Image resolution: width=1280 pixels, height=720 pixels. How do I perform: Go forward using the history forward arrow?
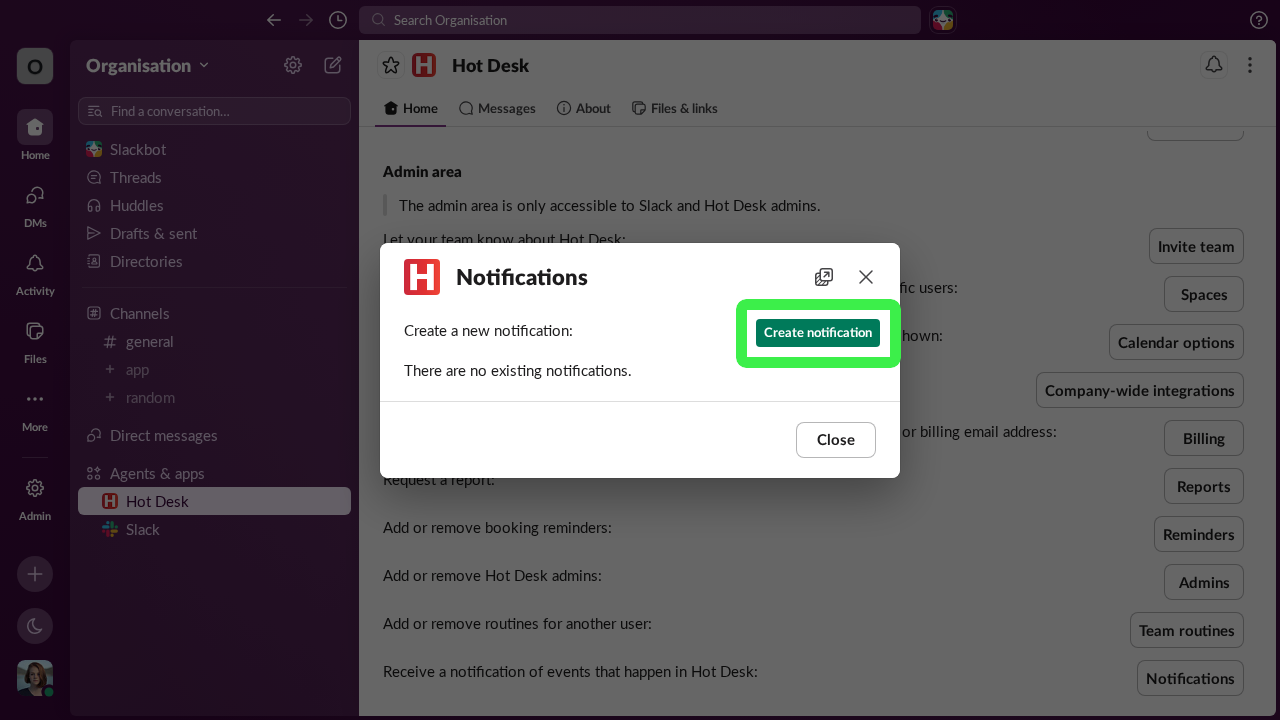pyautogui.click(x=306, y=20)
